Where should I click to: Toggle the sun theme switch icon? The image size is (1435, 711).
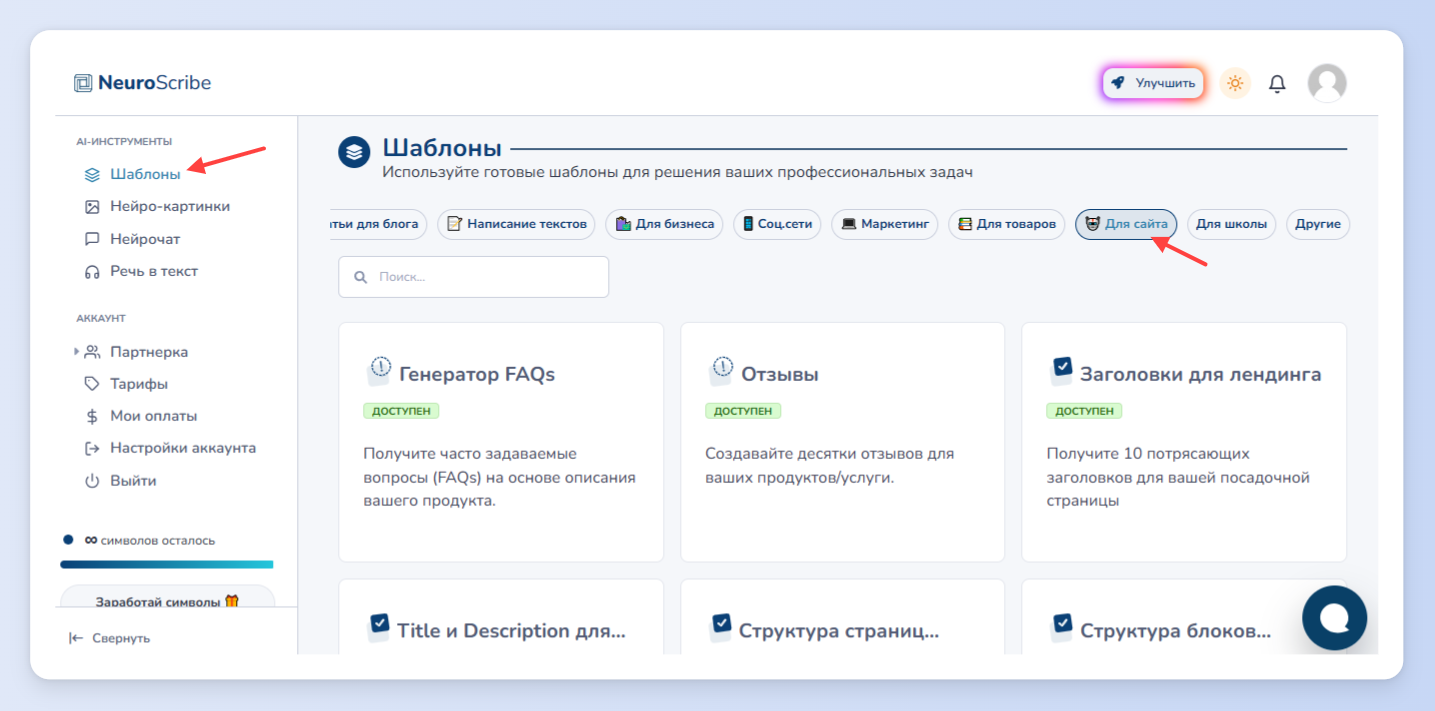pyautogui.click(x=1235, y=83)
